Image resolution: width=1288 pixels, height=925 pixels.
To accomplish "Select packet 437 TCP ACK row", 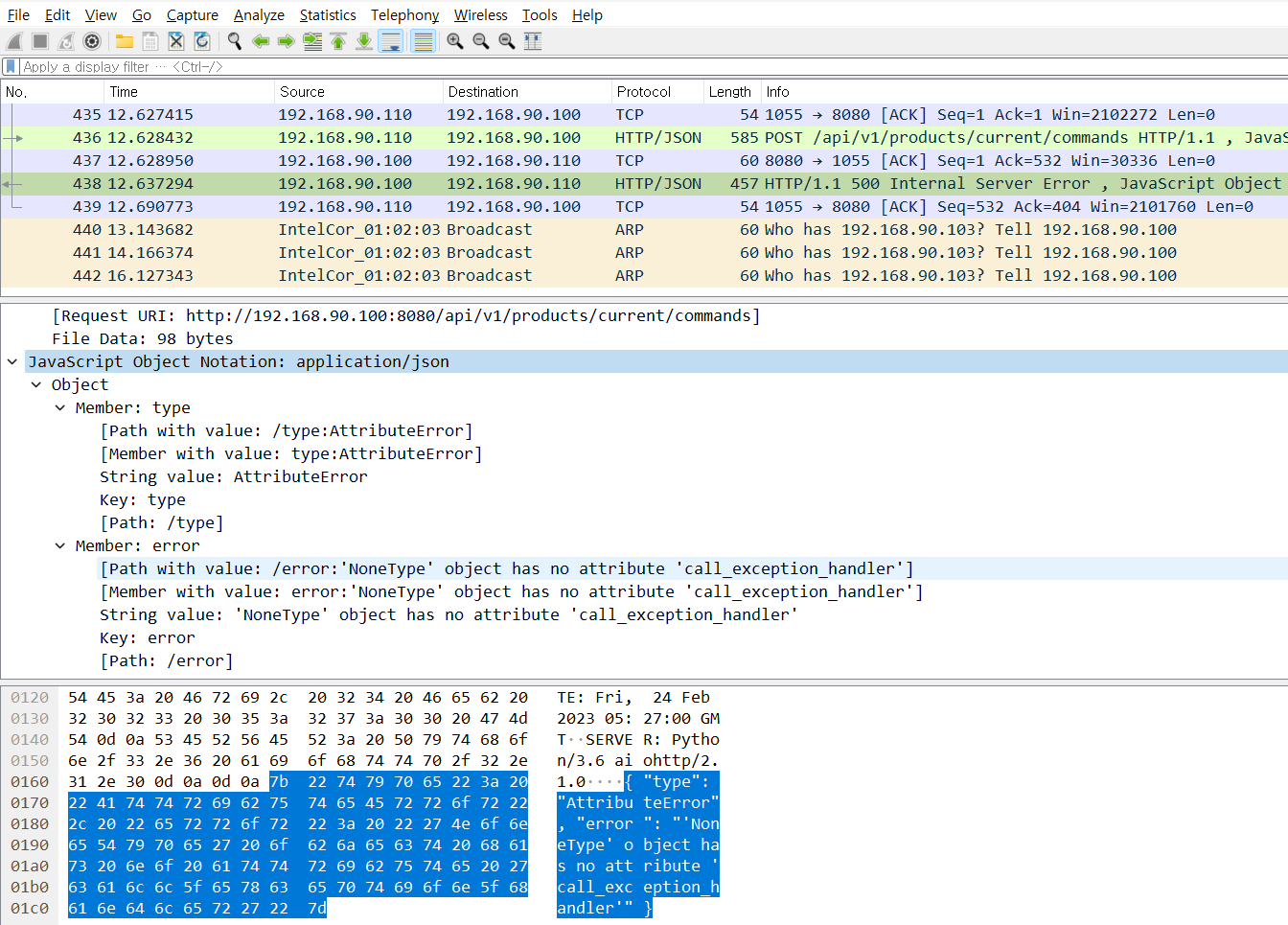I will 644,161.
